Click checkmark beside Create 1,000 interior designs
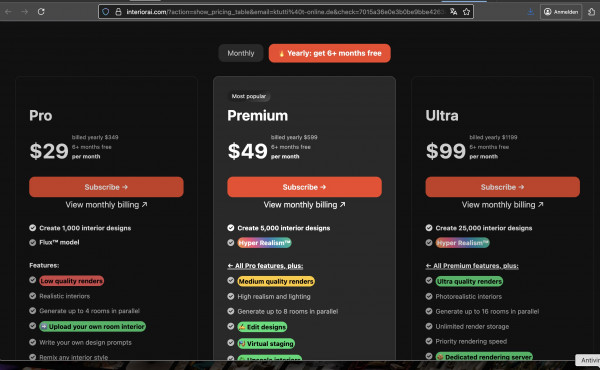 pyautogui.click(x=33, y=228)
